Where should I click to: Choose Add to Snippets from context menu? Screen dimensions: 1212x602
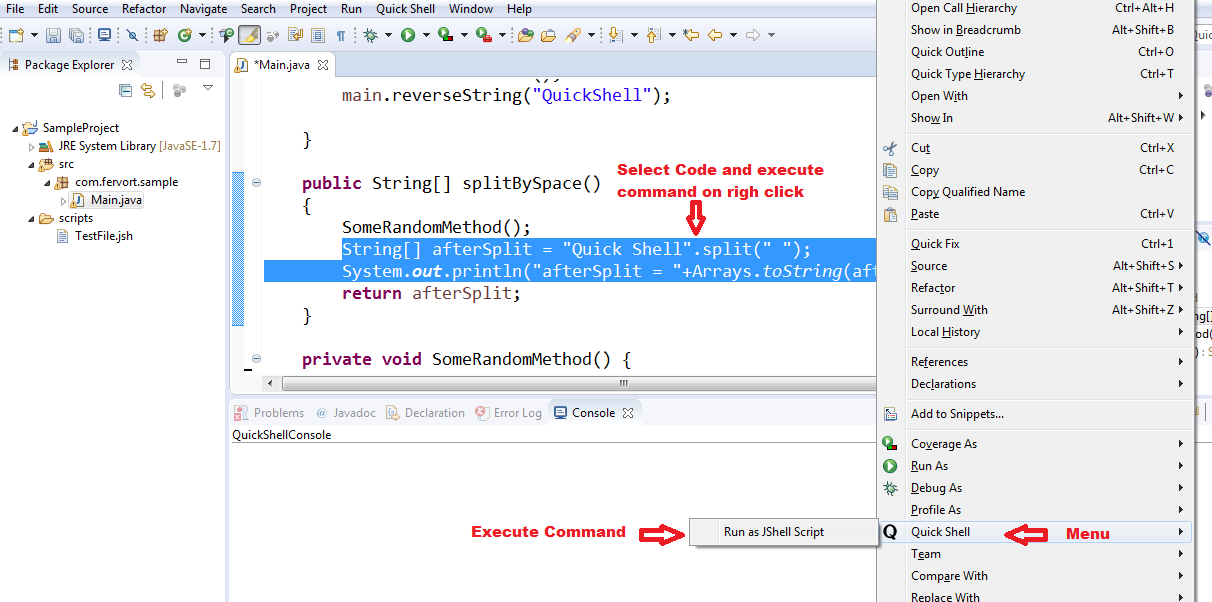pos(1034,414)
